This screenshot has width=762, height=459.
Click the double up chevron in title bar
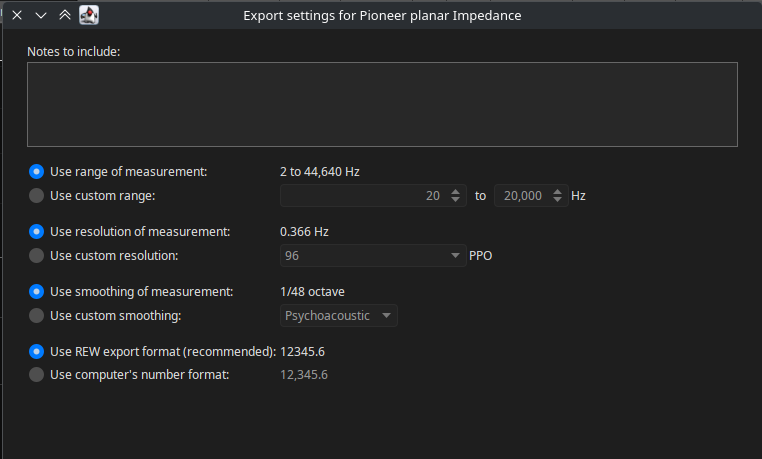65,15
